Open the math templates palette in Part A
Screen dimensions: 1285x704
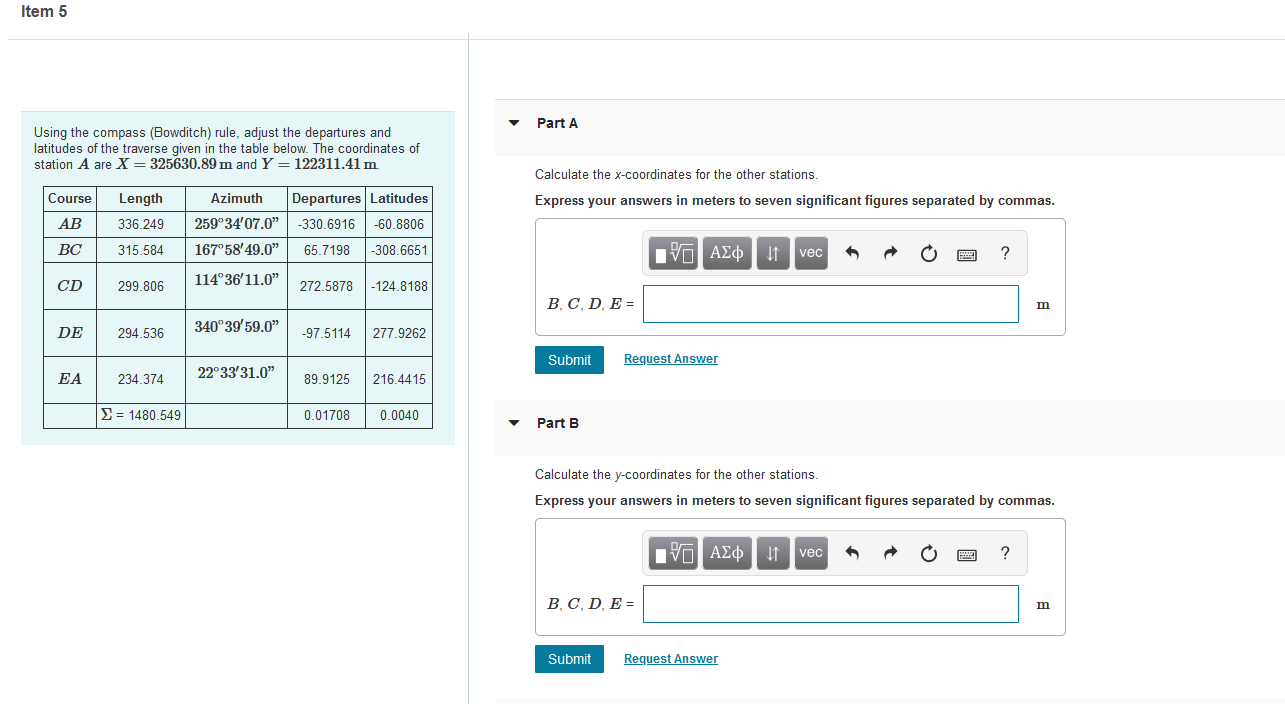click(x=672, y=253)
